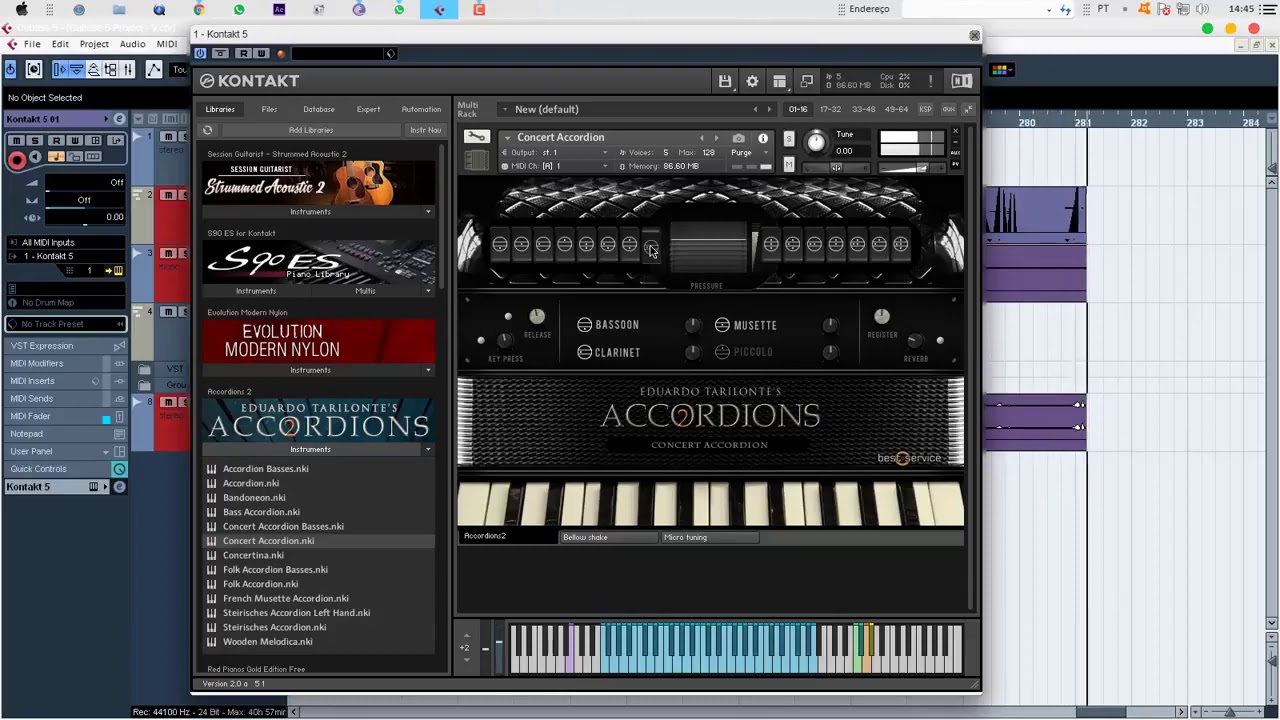Viewport: 1280px width, 720px height.
Task: Click the Add Libraries button
Action: point(311,130)
